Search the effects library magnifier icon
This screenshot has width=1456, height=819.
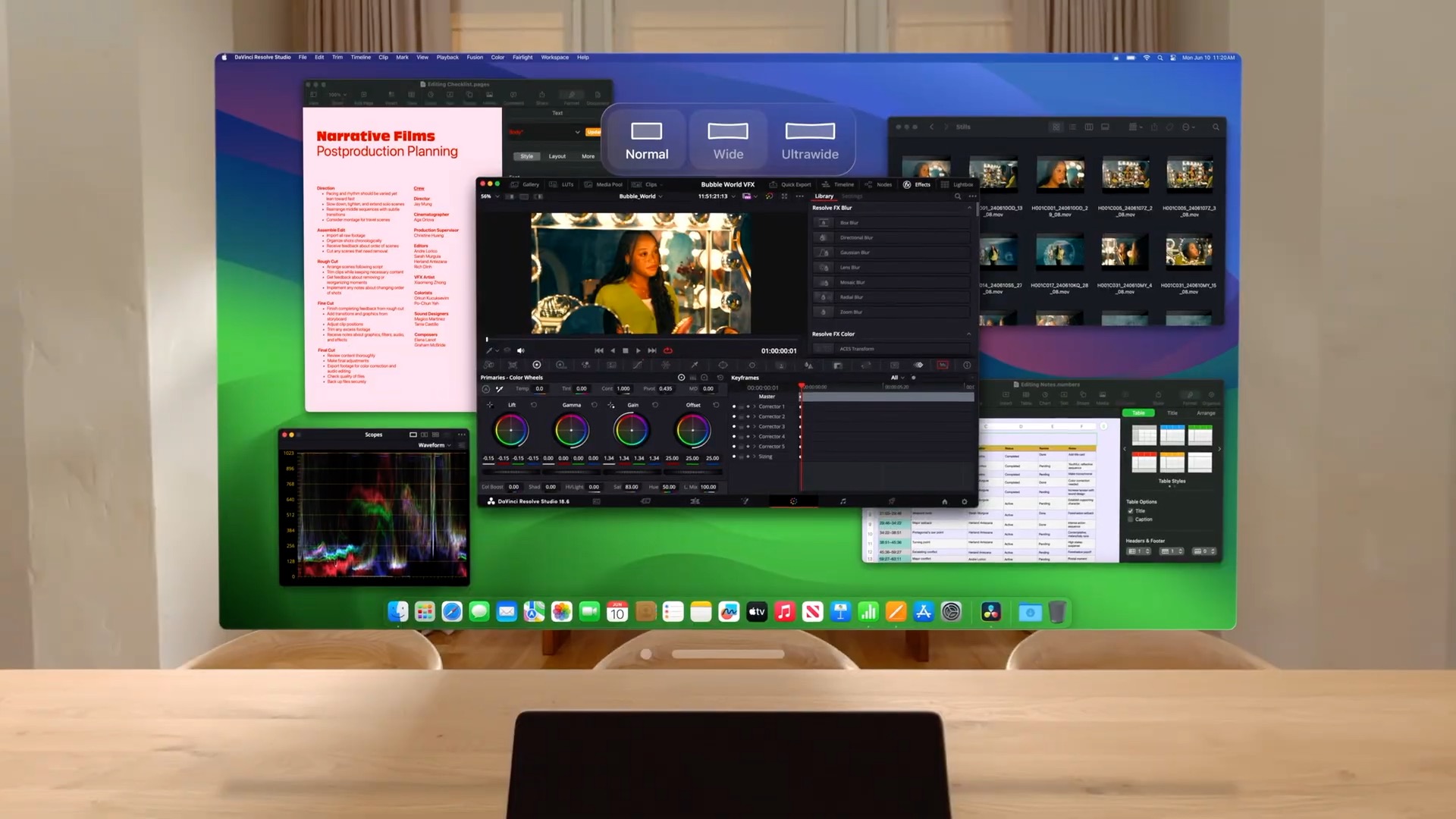pyautogui.click(x=957, y=196)
